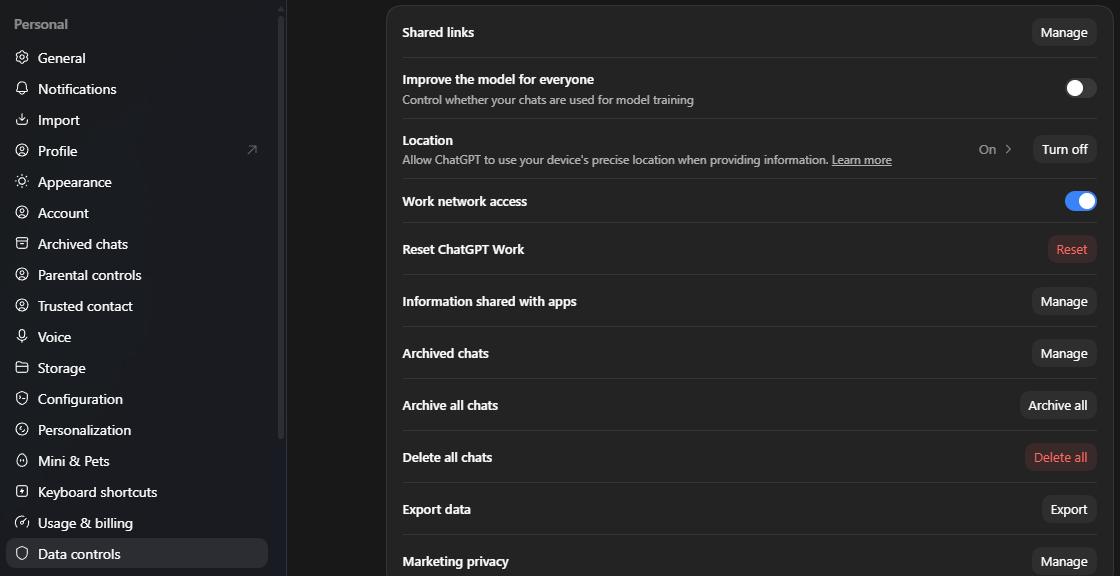Click Manage in the Archived chats row
The height and width of the screenshot is (576, 1120).
pyautogui.click(x=1064, y=354)
